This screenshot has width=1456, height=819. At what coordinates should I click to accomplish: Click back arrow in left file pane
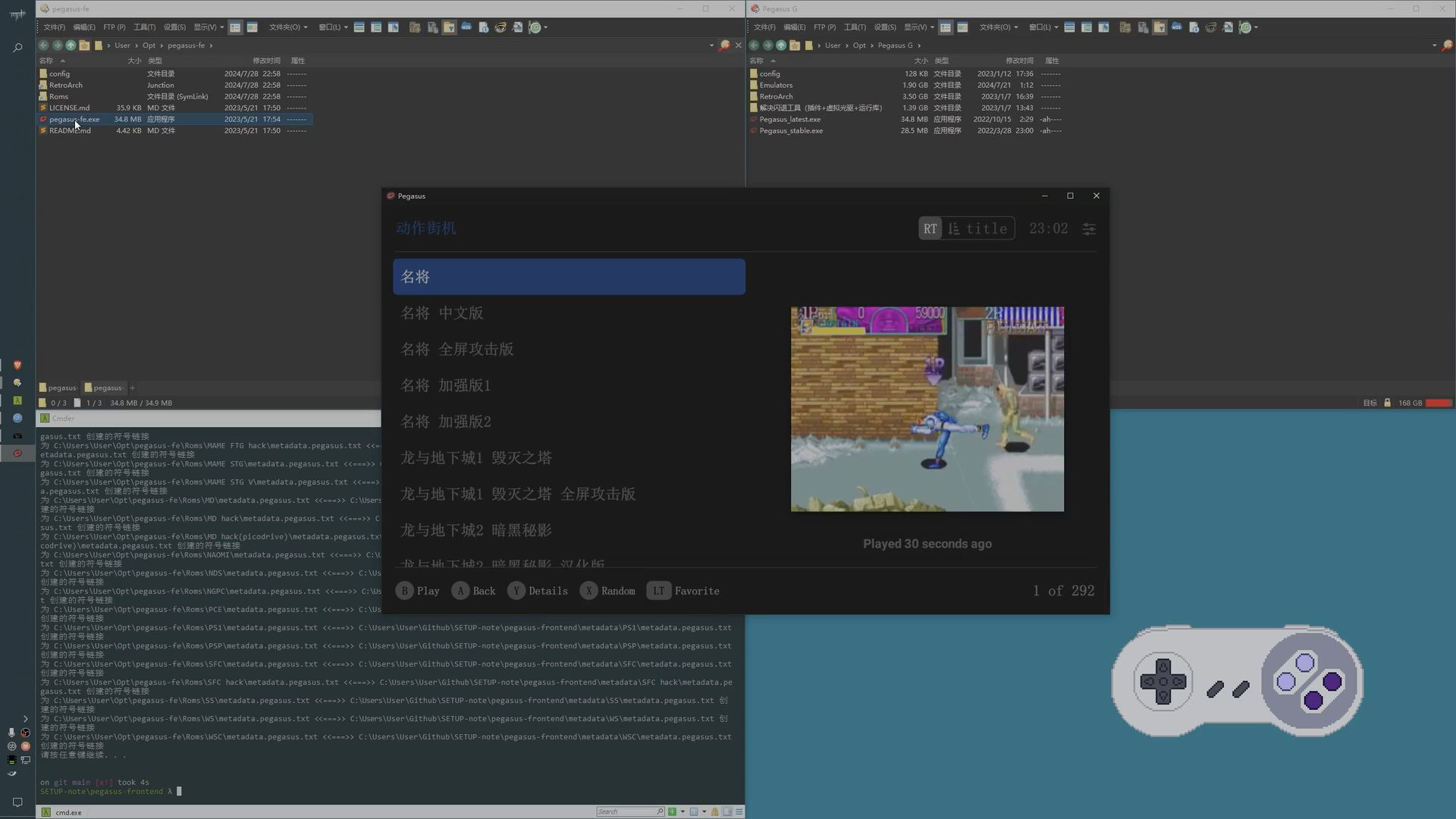pyautogui.click(x=43, y=45)
